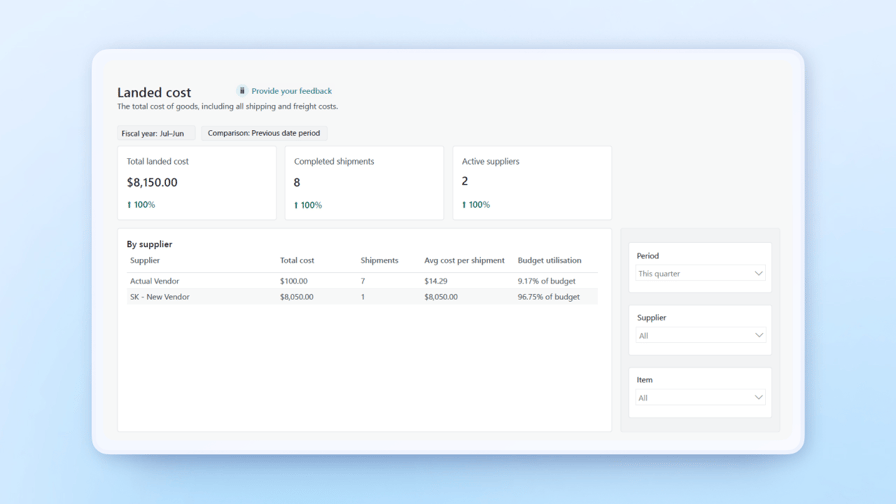The image size is (896, 504).
Task: Click the up arrow in Completed shipments card
Action: (x=296, y=205)
